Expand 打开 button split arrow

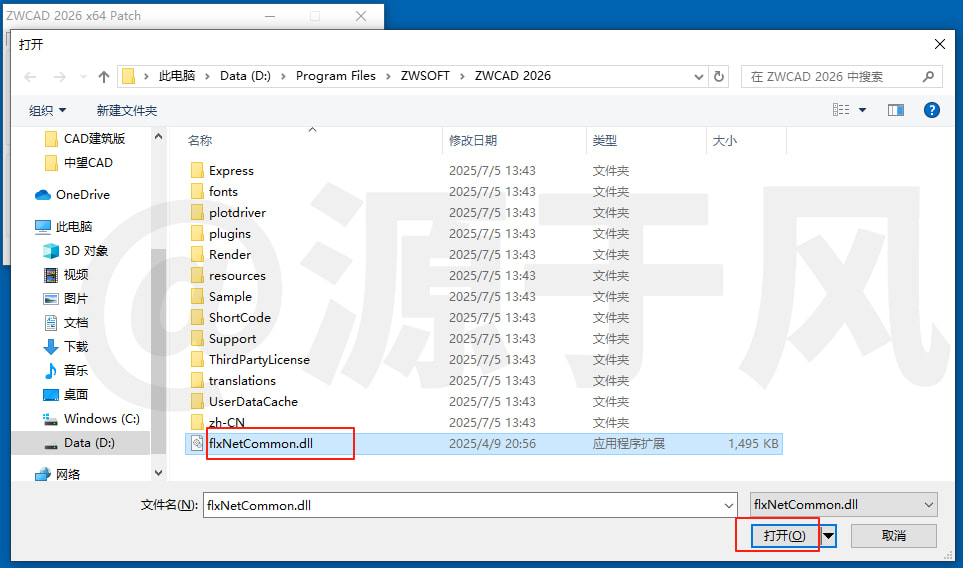pyautogui.click(x=828, y=535)
